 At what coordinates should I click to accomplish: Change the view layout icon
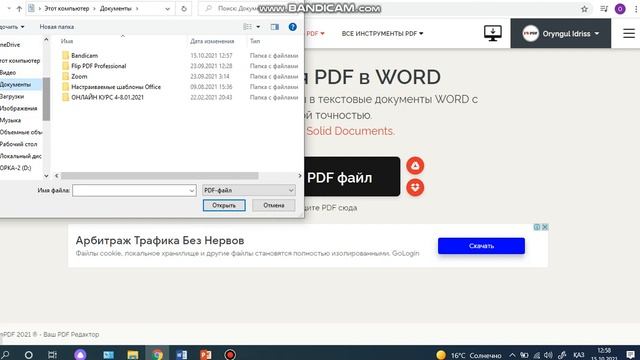[247, 27]
